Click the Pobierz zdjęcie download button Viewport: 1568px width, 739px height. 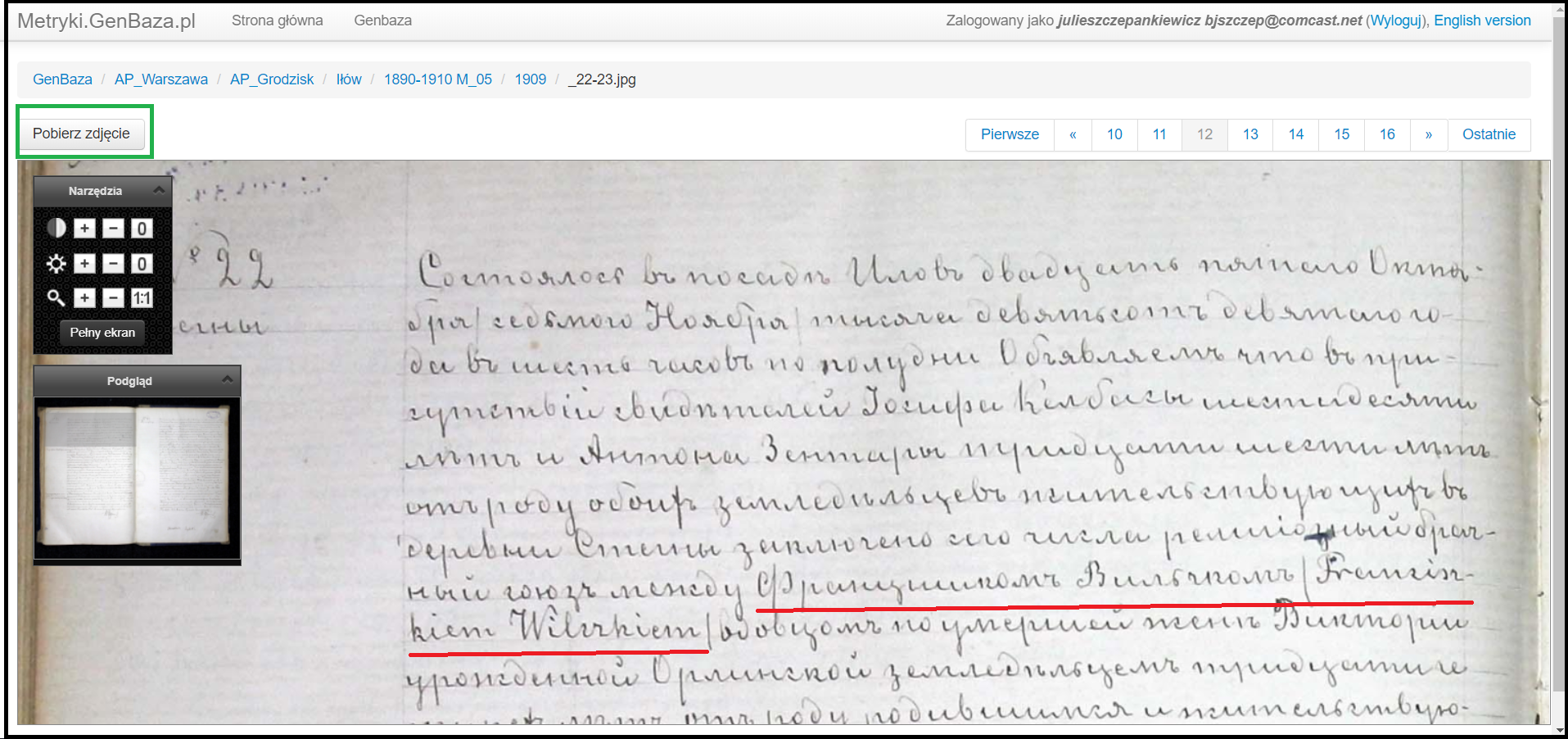point(81,134)
